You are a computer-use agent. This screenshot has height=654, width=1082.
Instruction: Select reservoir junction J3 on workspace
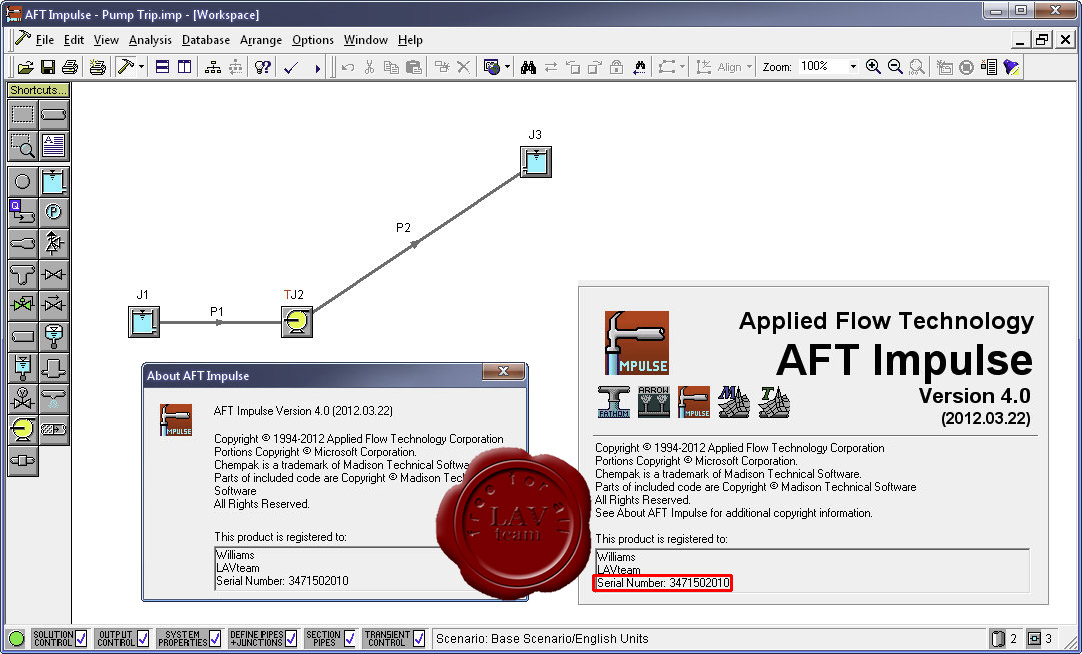pos(535,162)
